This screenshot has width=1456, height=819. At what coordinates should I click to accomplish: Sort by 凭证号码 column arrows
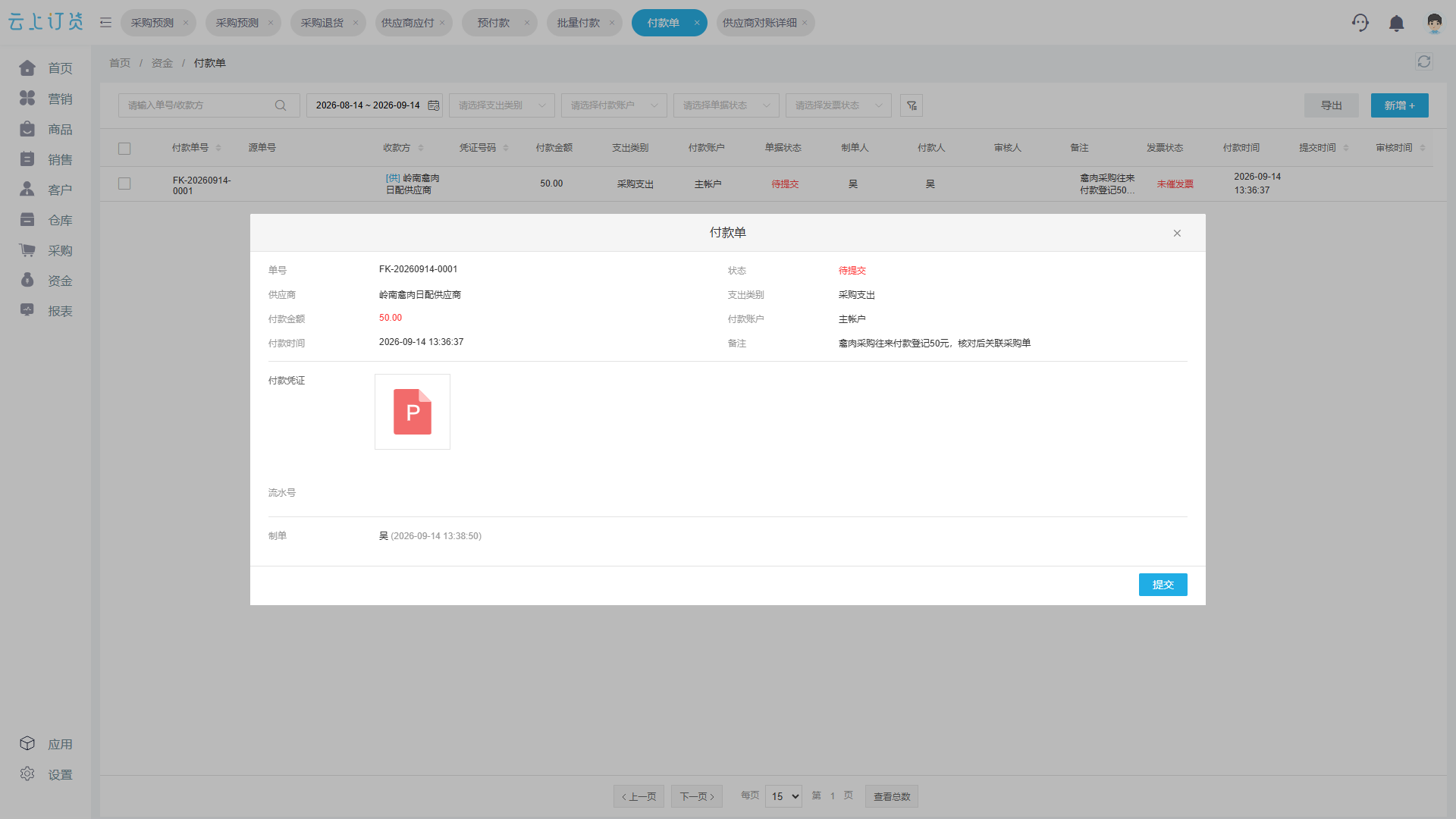tap(506, 148)
